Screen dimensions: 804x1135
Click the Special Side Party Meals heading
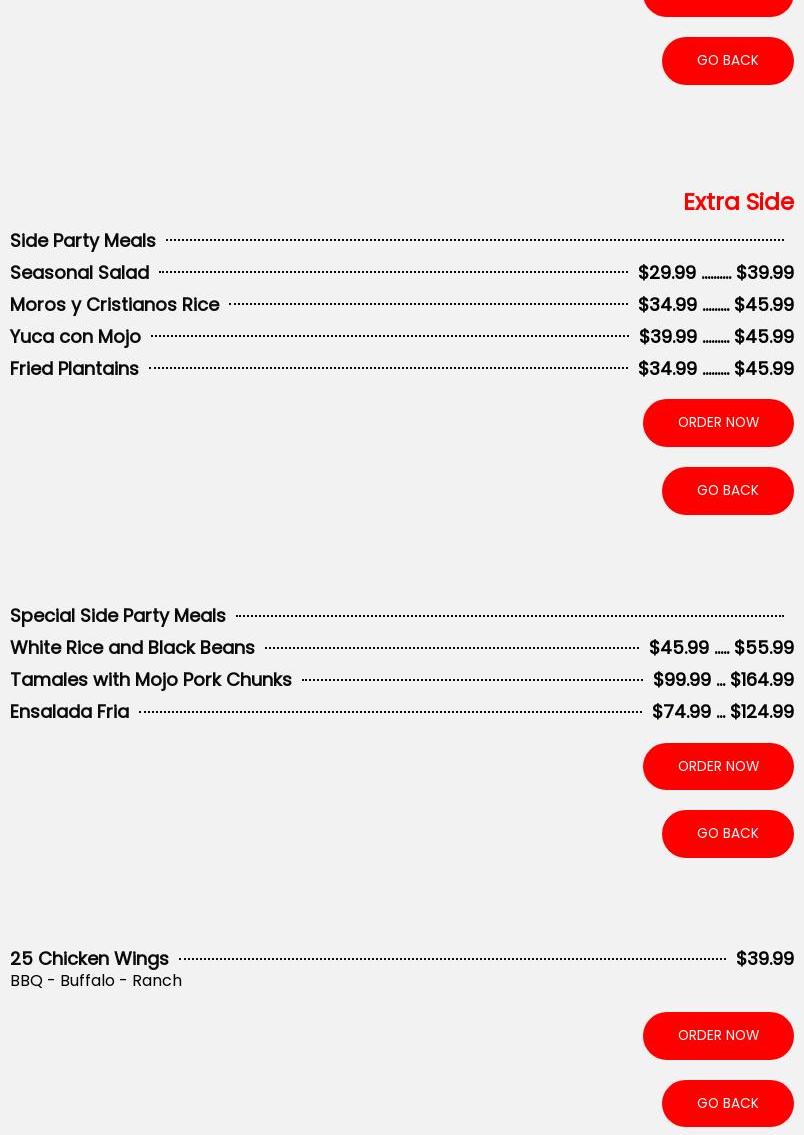click(x=118, y=615)
